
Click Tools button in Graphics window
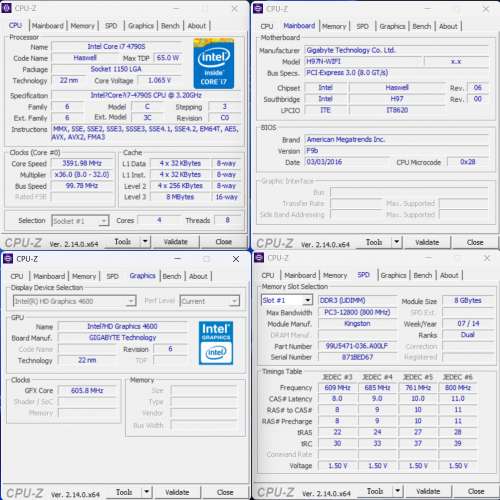point(124,492)
